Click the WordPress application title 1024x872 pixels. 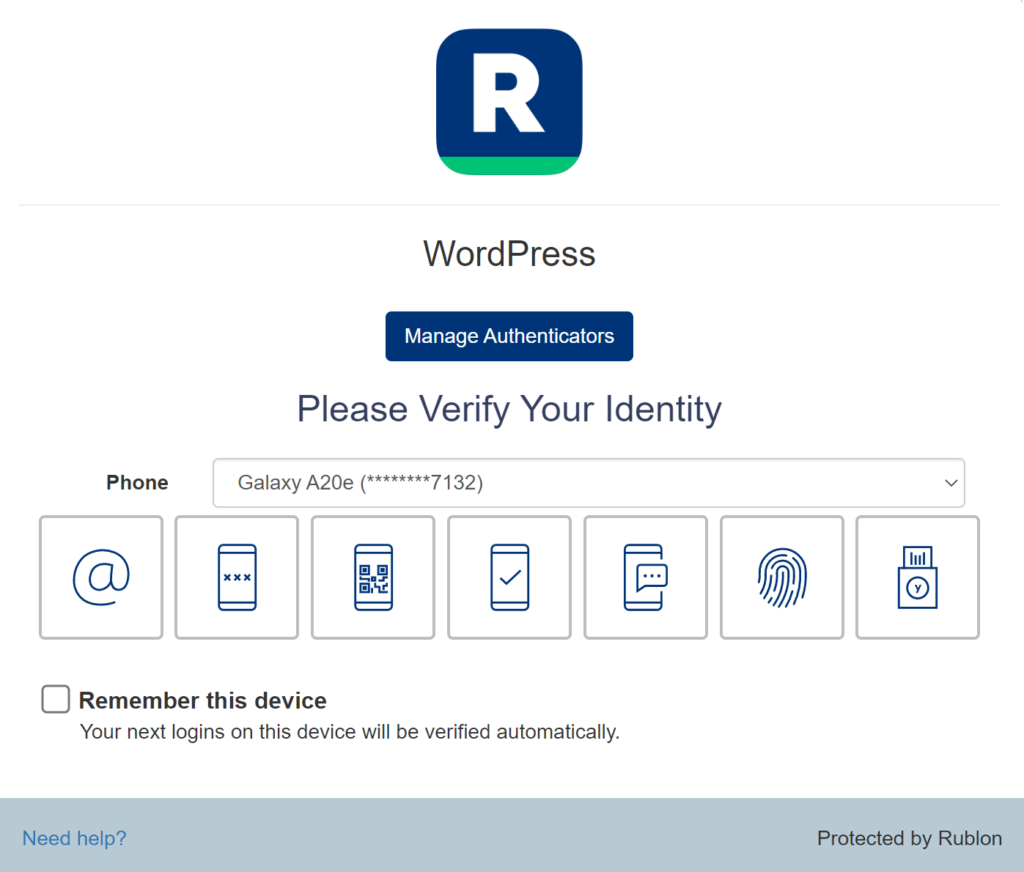pyautogui.click(x=509, y=254)
